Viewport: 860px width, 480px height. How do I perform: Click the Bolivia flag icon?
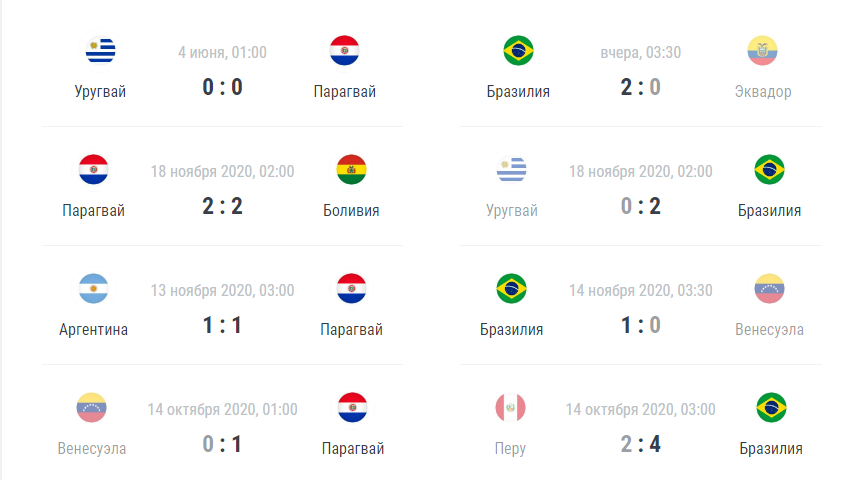(x=352, y=170)
